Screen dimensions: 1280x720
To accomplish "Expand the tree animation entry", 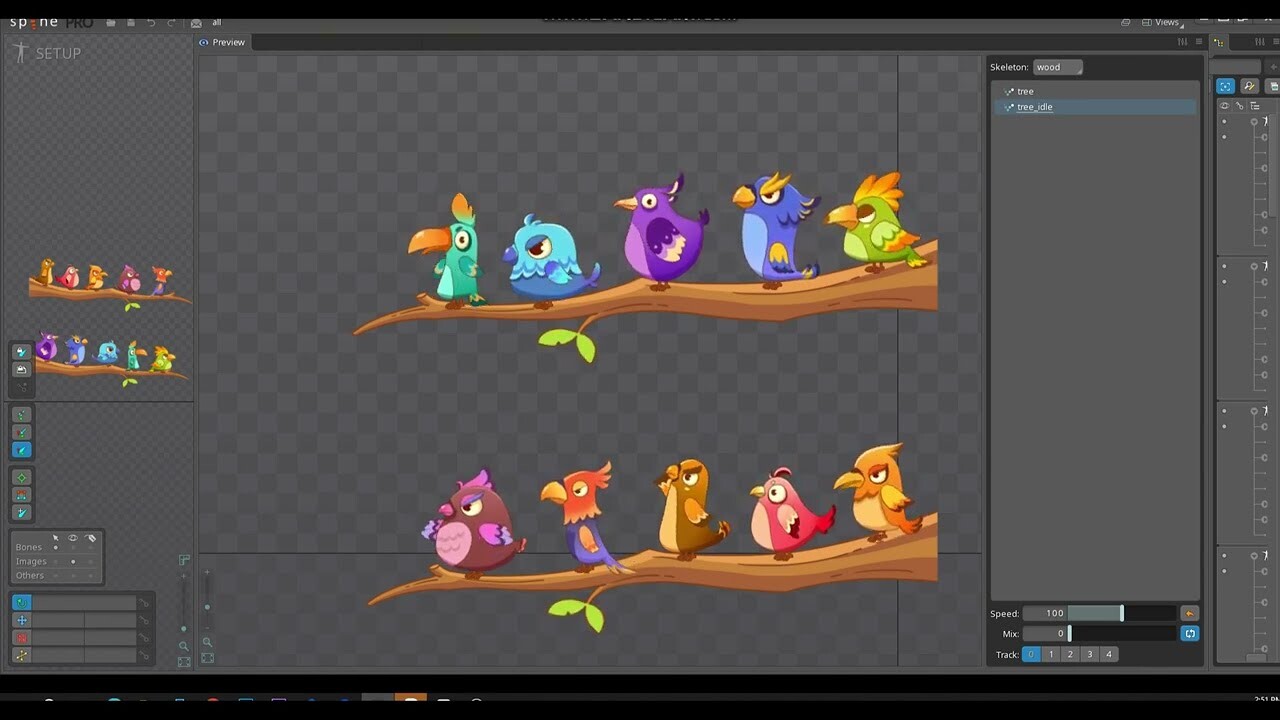I will tap(1008, 91).
